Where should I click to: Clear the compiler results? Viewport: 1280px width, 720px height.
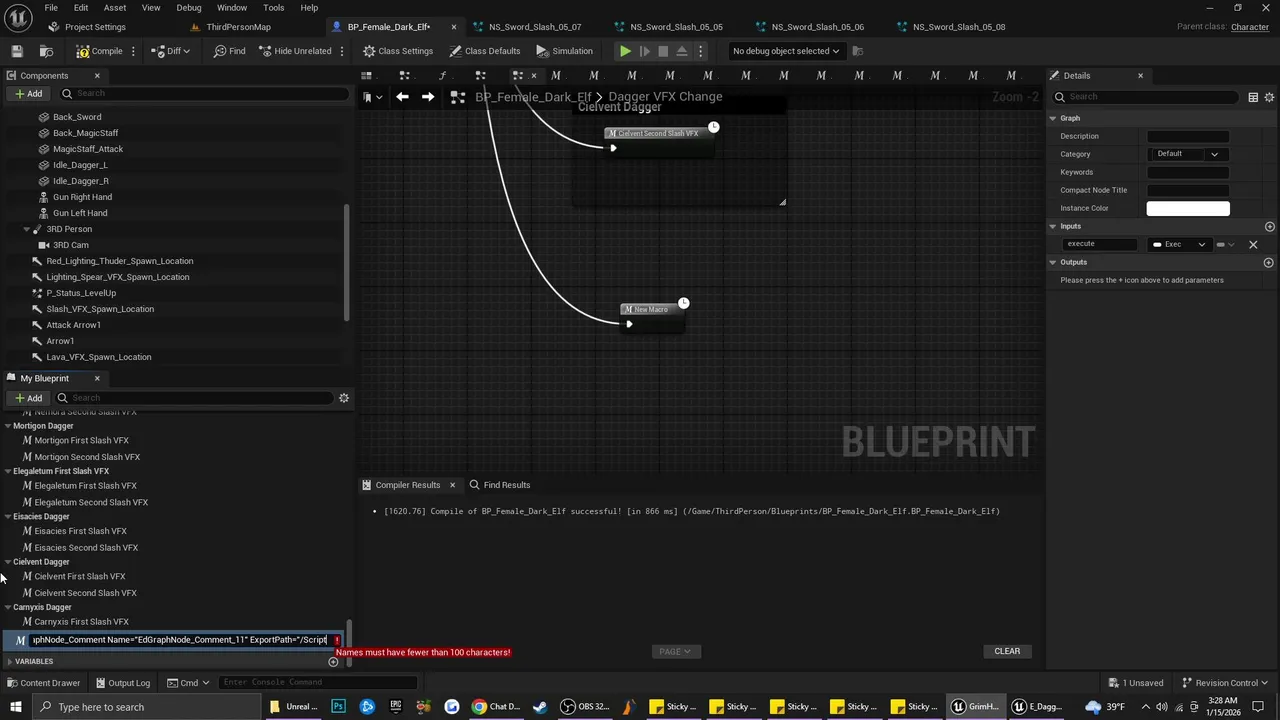[x=1007, y=651]
